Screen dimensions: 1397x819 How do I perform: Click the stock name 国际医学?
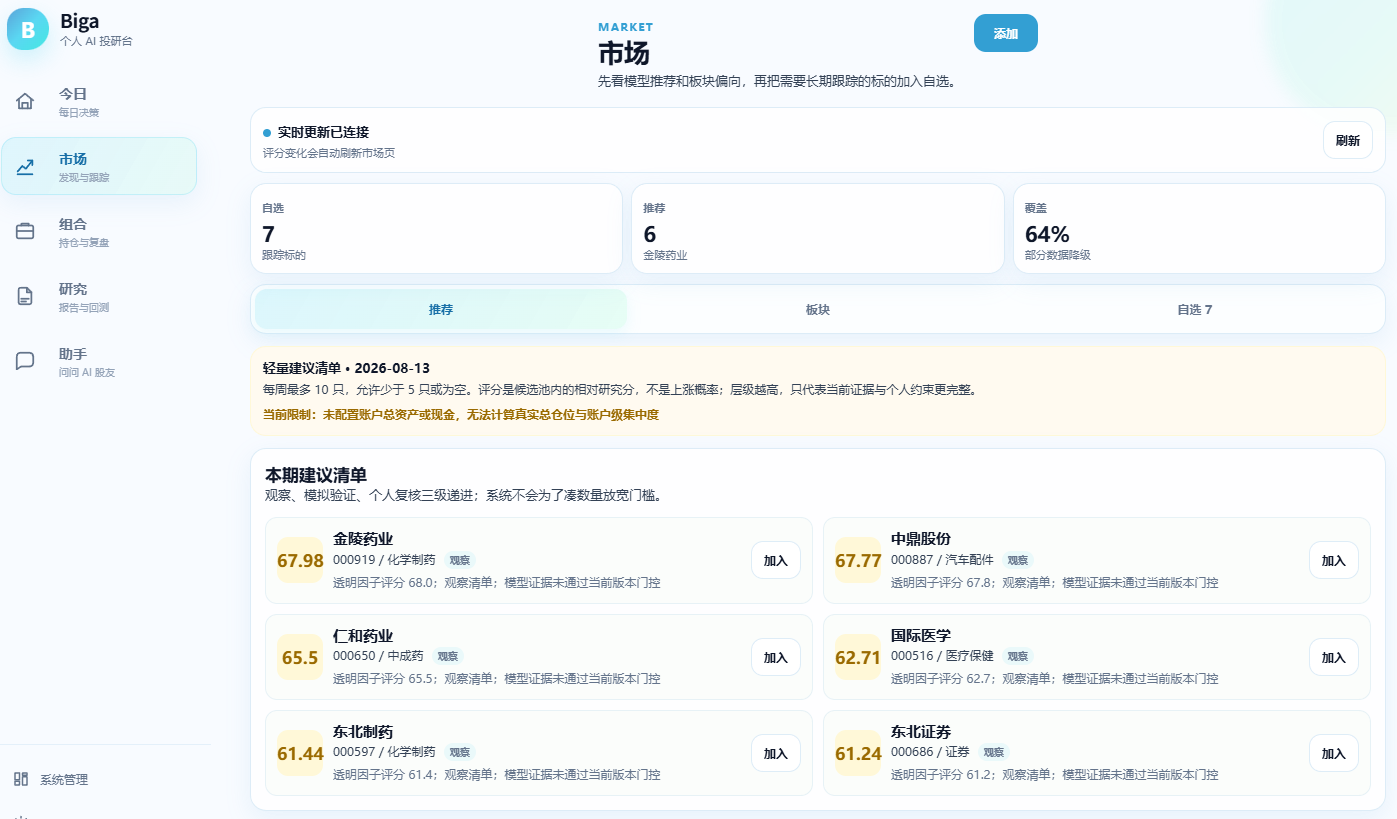coord(921,636)
